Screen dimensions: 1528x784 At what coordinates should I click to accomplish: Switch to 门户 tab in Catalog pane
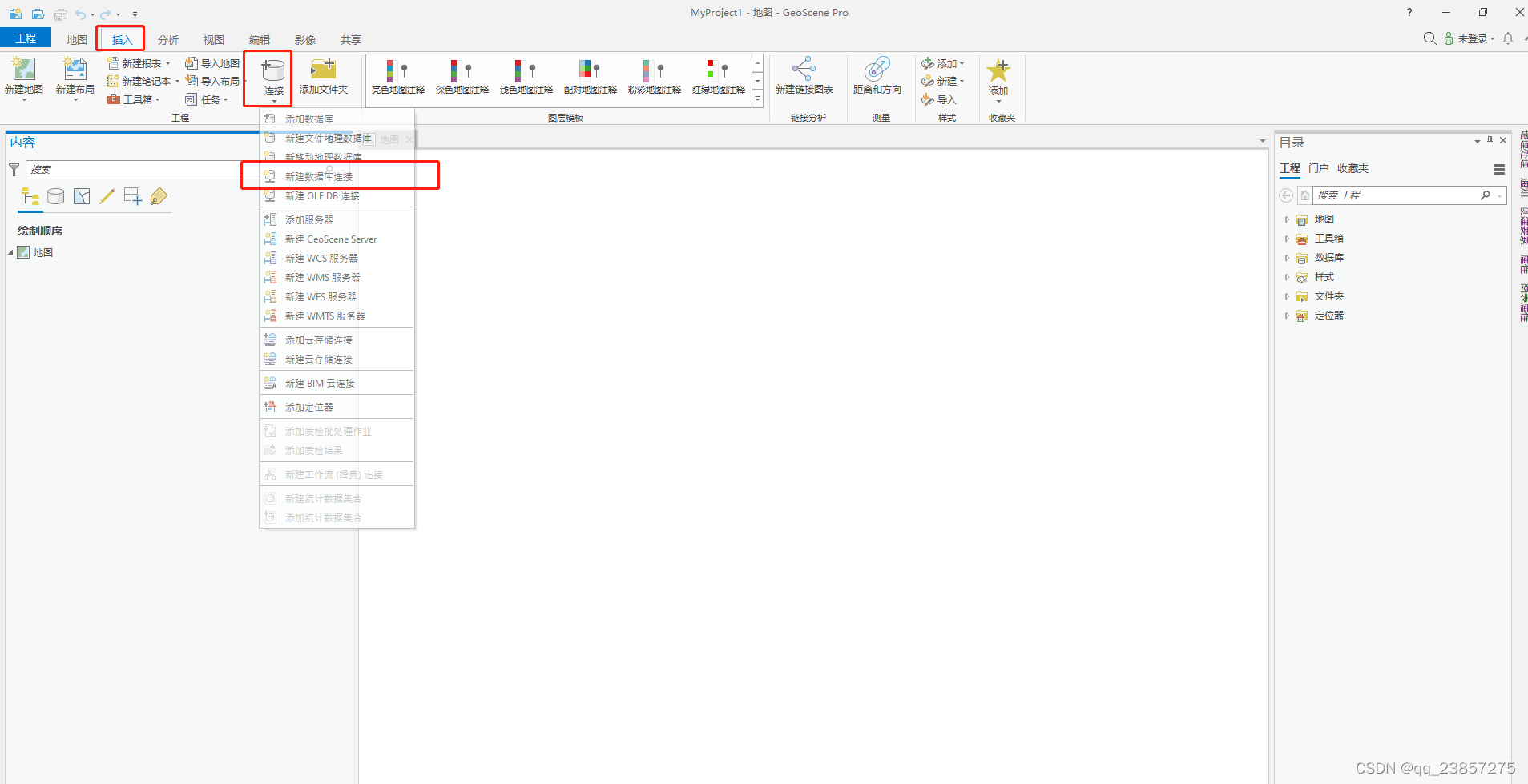1319,168
